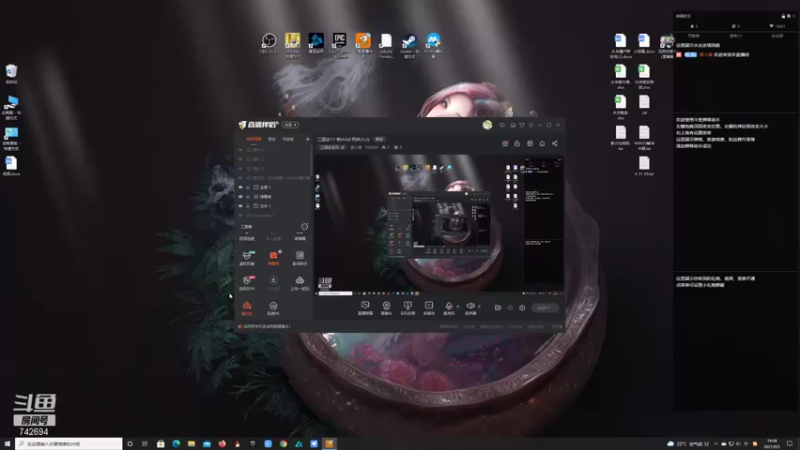Toggle visibility of the source between 全屏 1 and 文本 1
This screenshot has height=450, width=800.
(240, 196)
